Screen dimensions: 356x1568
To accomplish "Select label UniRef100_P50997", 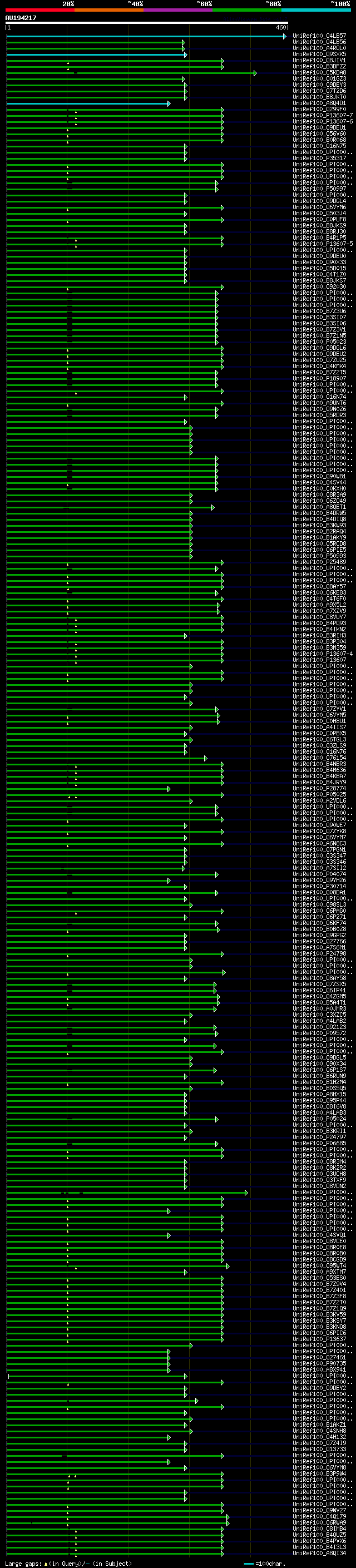I will [x=319, y=189].
